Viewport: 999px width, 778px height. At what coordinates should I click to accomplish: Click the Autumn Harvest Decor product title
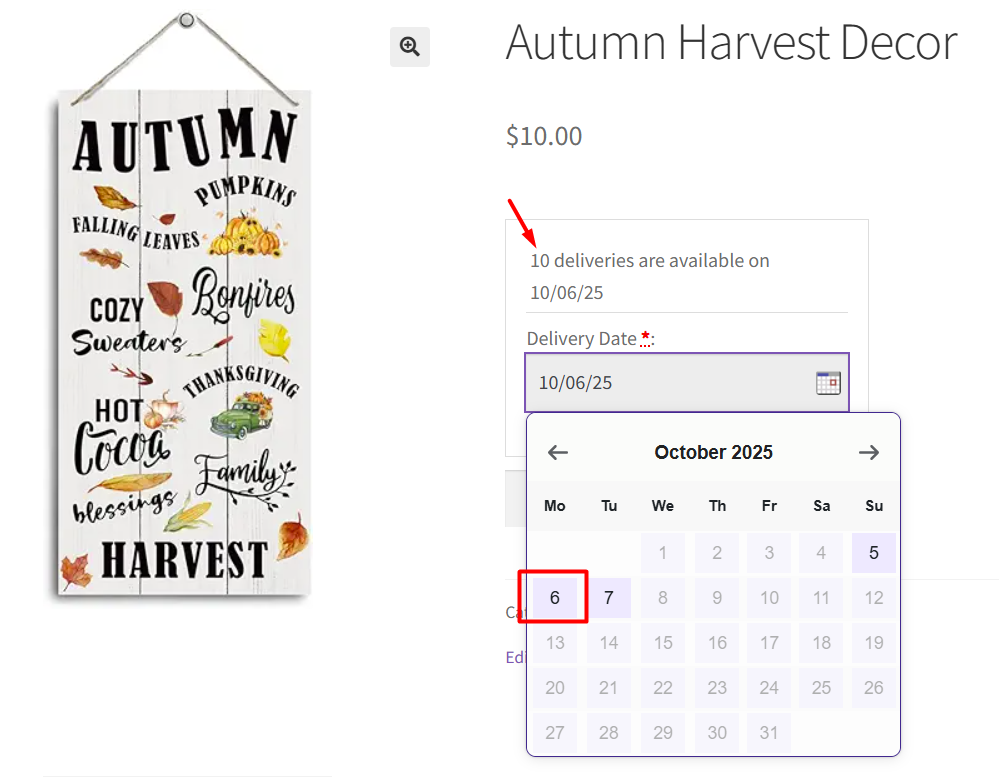coord(731,43)
